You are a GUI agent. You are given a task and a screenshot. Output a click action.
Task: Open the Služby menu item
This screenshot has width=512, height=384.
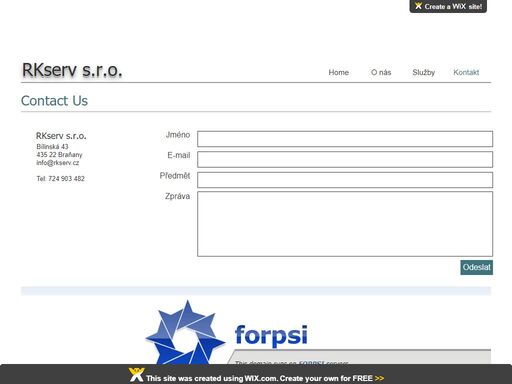(424, 72)
